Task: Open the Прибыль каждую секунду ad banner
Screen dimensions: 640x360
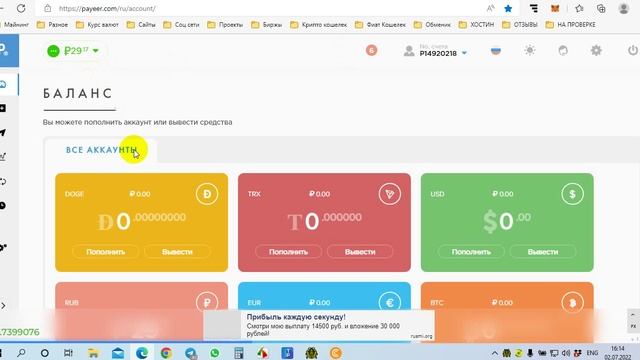Action: tap(319, 325)
